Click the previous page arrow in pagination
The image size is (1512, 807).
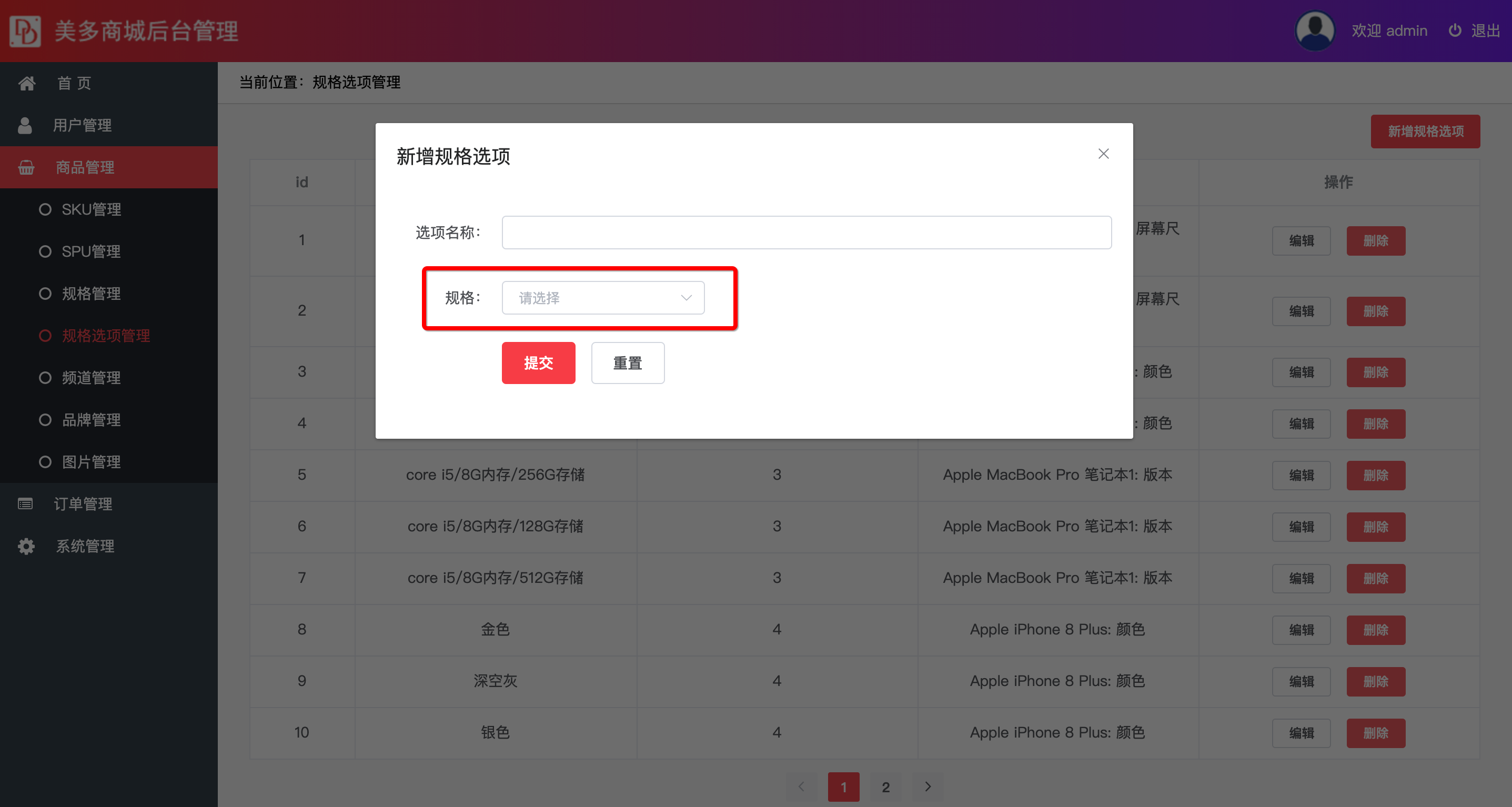801,786
